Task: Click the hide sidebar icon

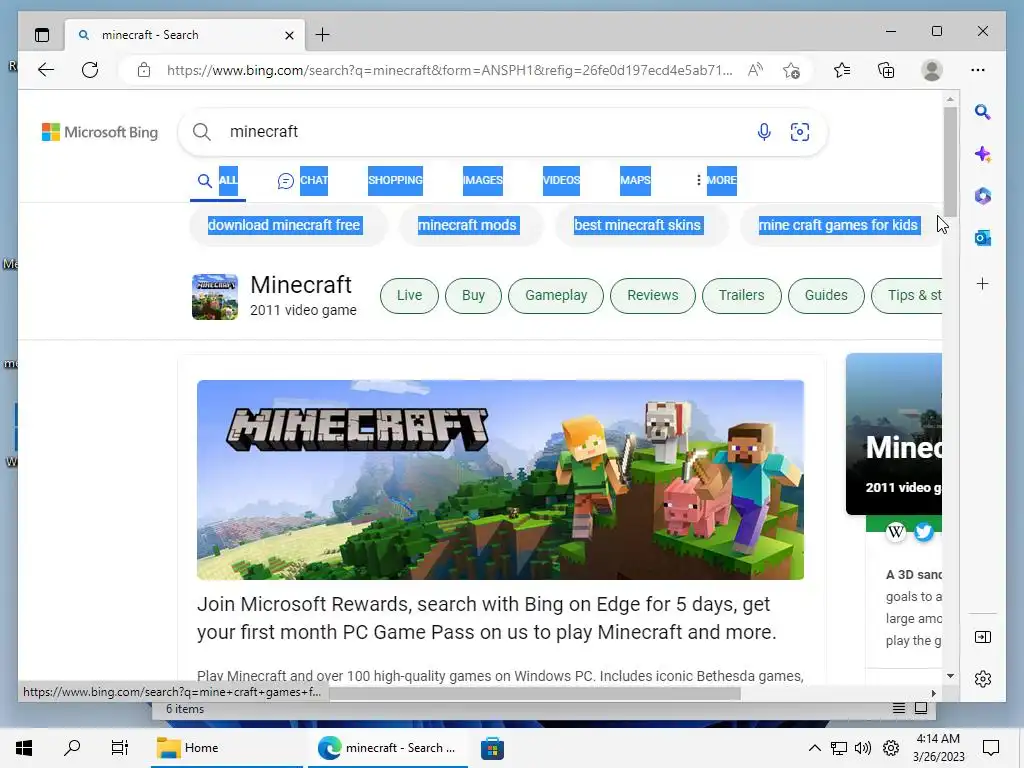Action: (982, 637)
